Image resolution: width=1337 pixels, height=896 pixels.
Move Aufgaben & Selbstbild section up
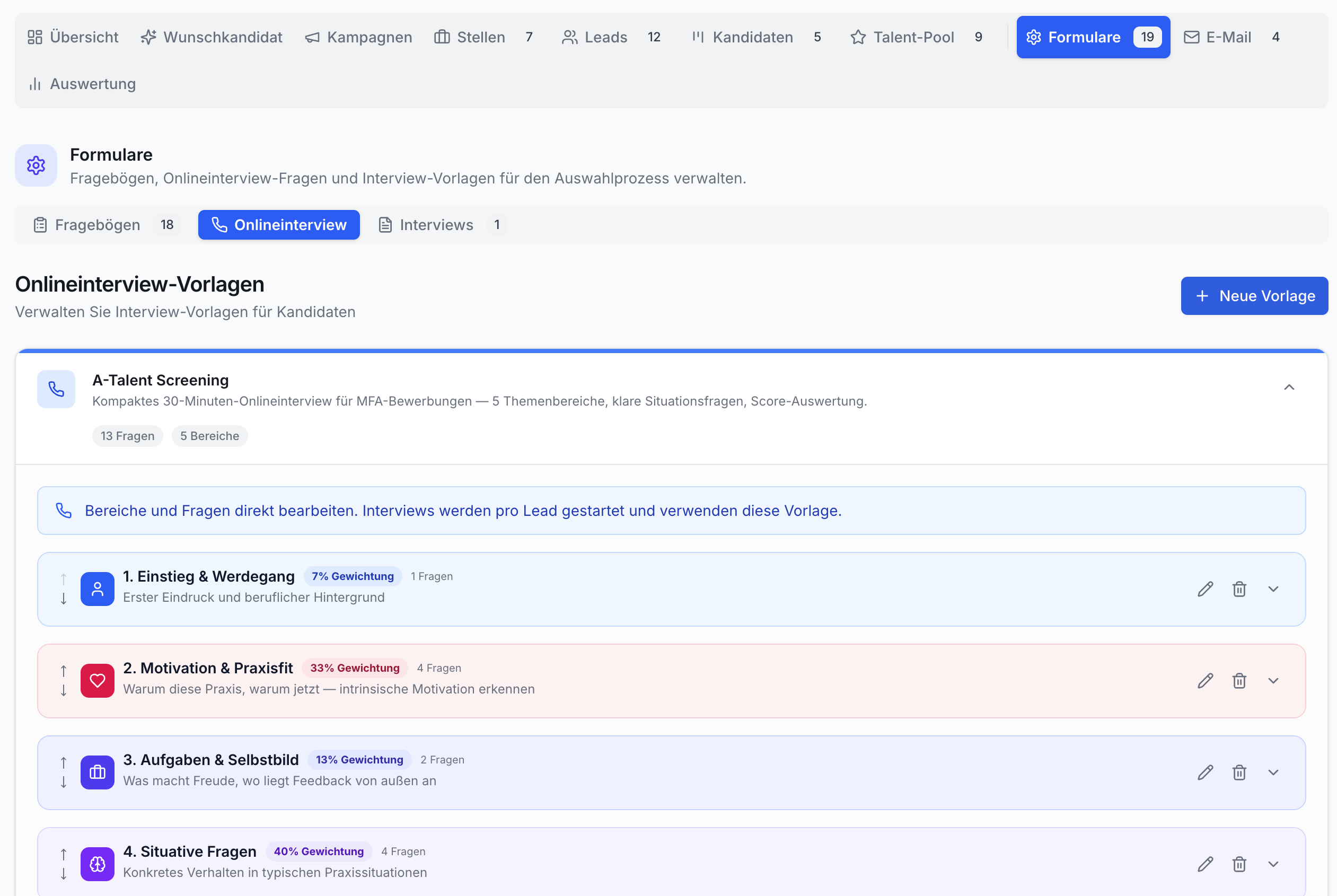click(x=64, y=762)
